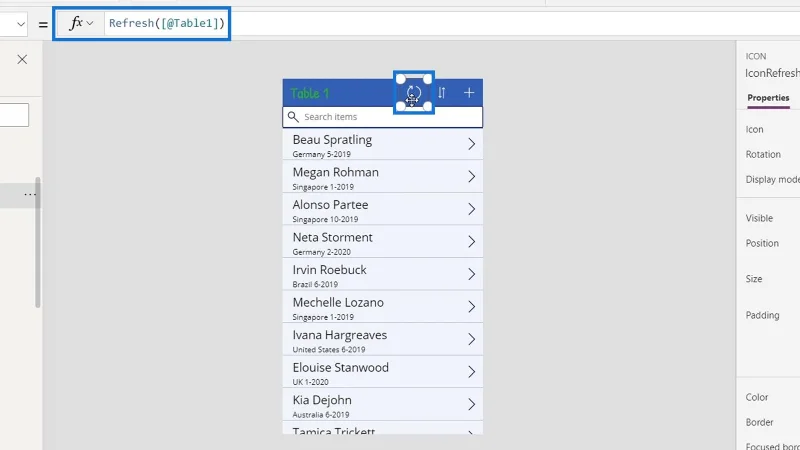Click the Visible property label
The image size is (800, 450).
tap(759, 218)
